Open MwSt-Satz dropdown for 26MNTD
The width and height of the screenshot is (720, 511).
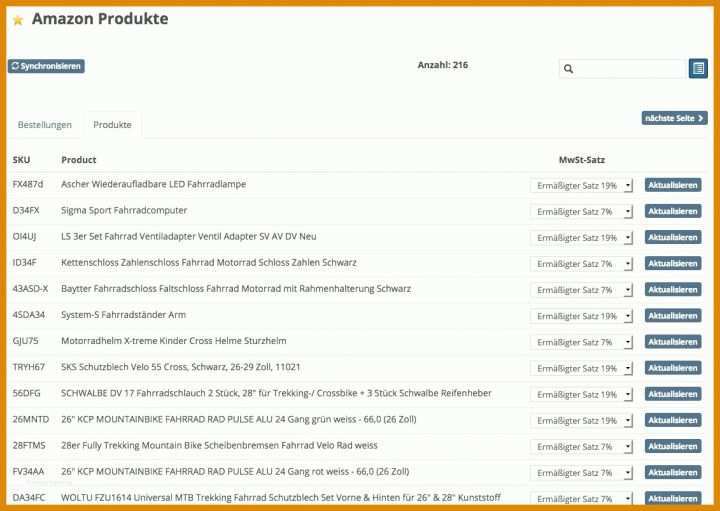click(581, 421)
